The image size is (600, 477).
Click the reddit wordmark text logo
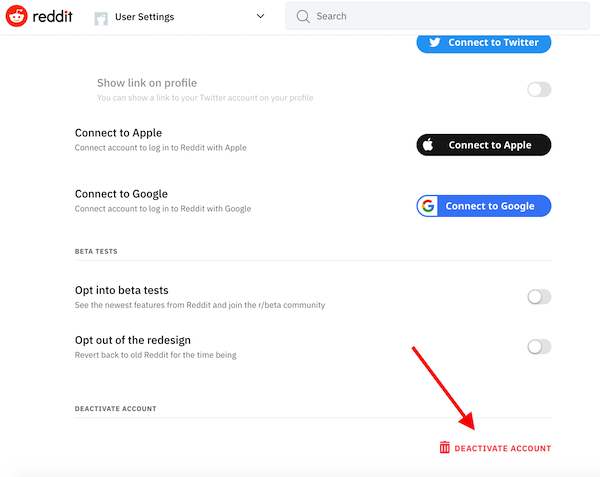[52, 16]
